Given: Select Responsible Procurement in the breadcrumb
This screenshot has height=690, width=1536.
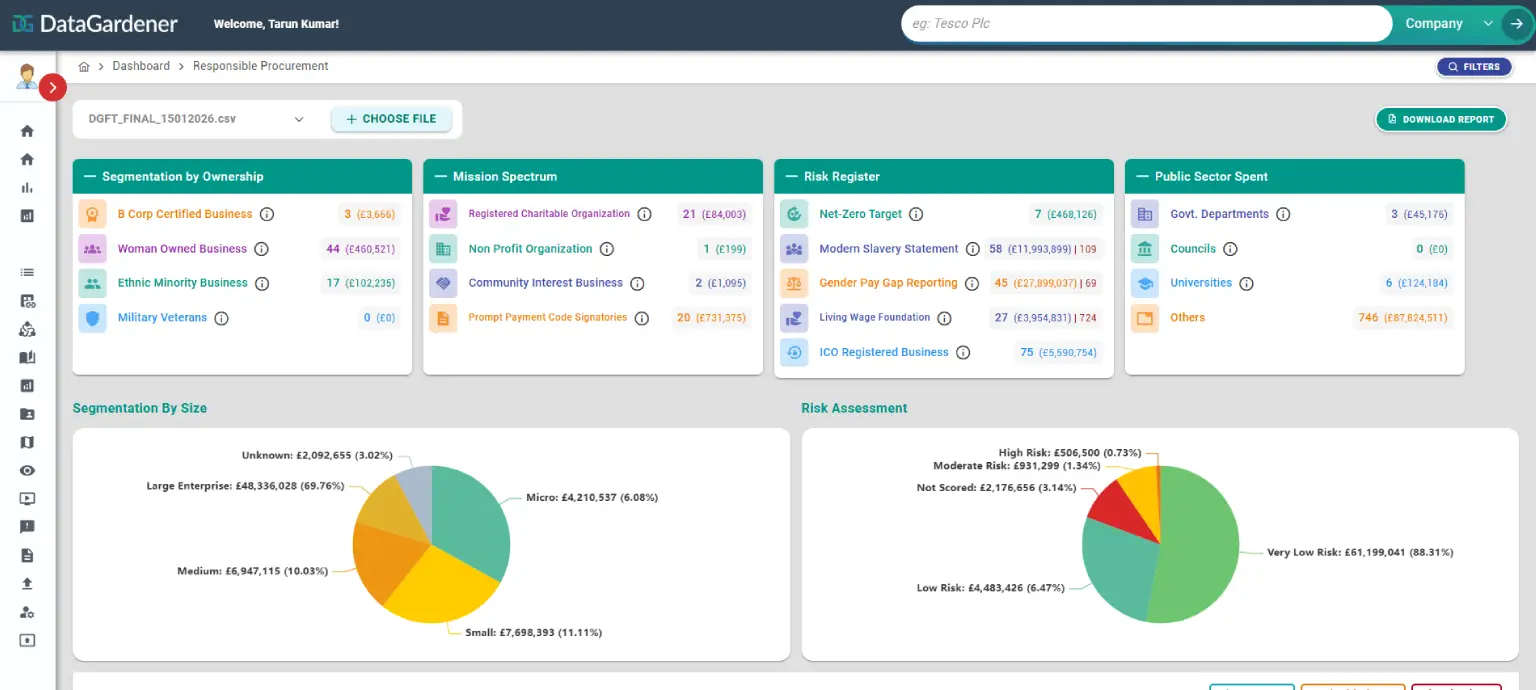Looking at the screenshot, I should (260, 65).
